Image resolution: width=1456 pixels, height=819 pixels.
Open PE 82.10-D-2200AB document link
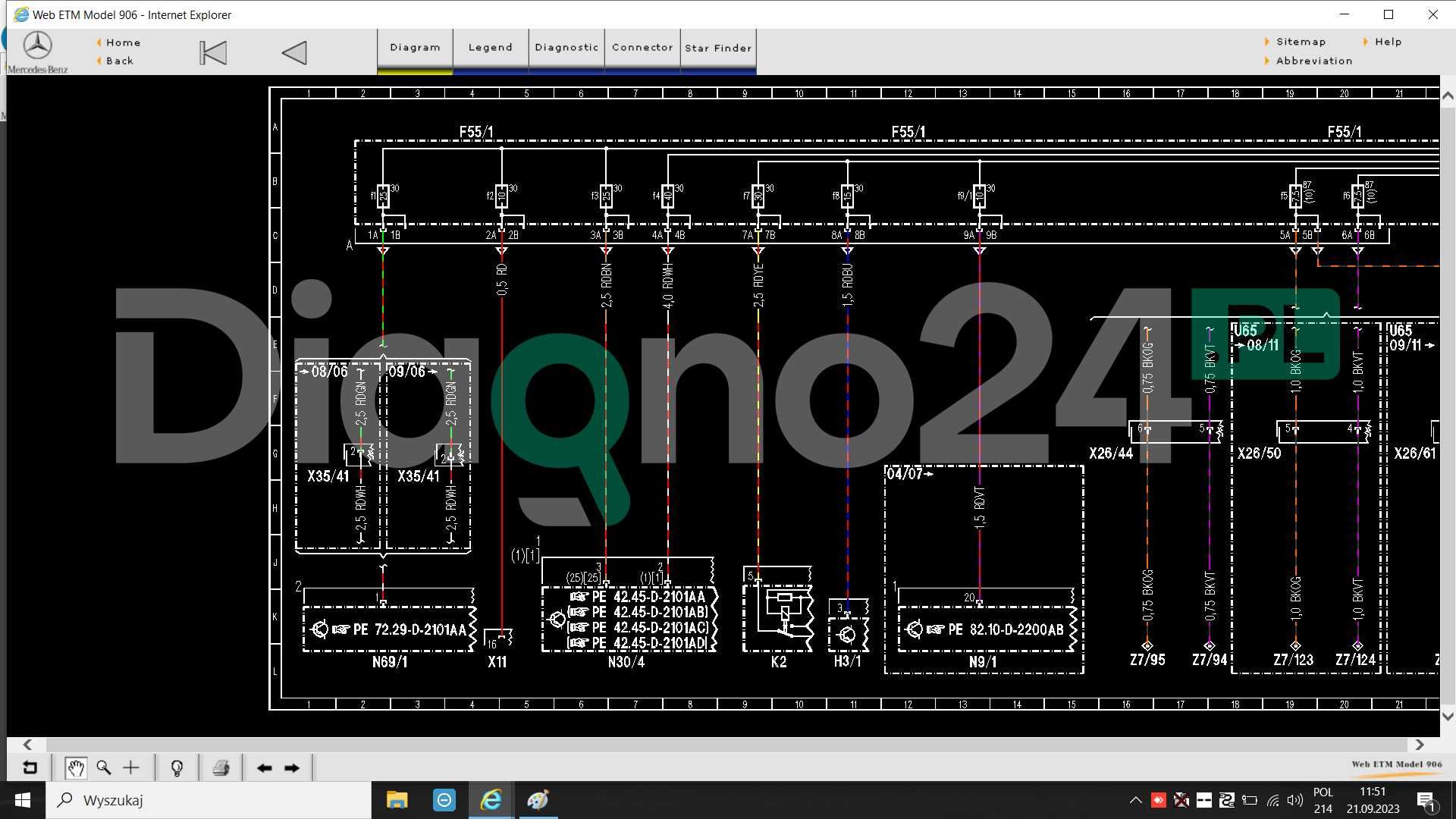(995, 629)
